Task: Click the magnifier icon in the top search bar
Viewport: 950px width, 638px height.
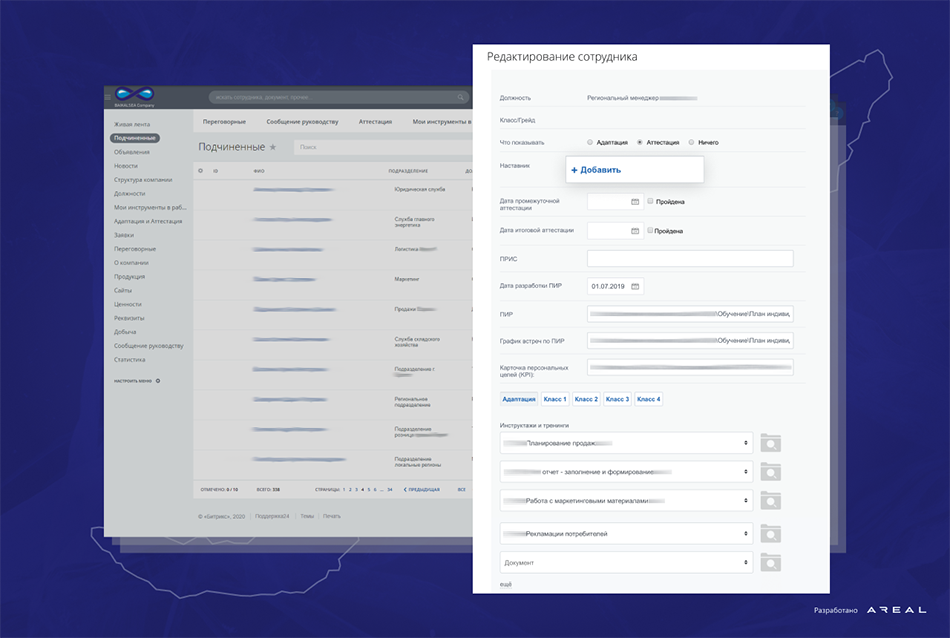Action: pos(460,97)
